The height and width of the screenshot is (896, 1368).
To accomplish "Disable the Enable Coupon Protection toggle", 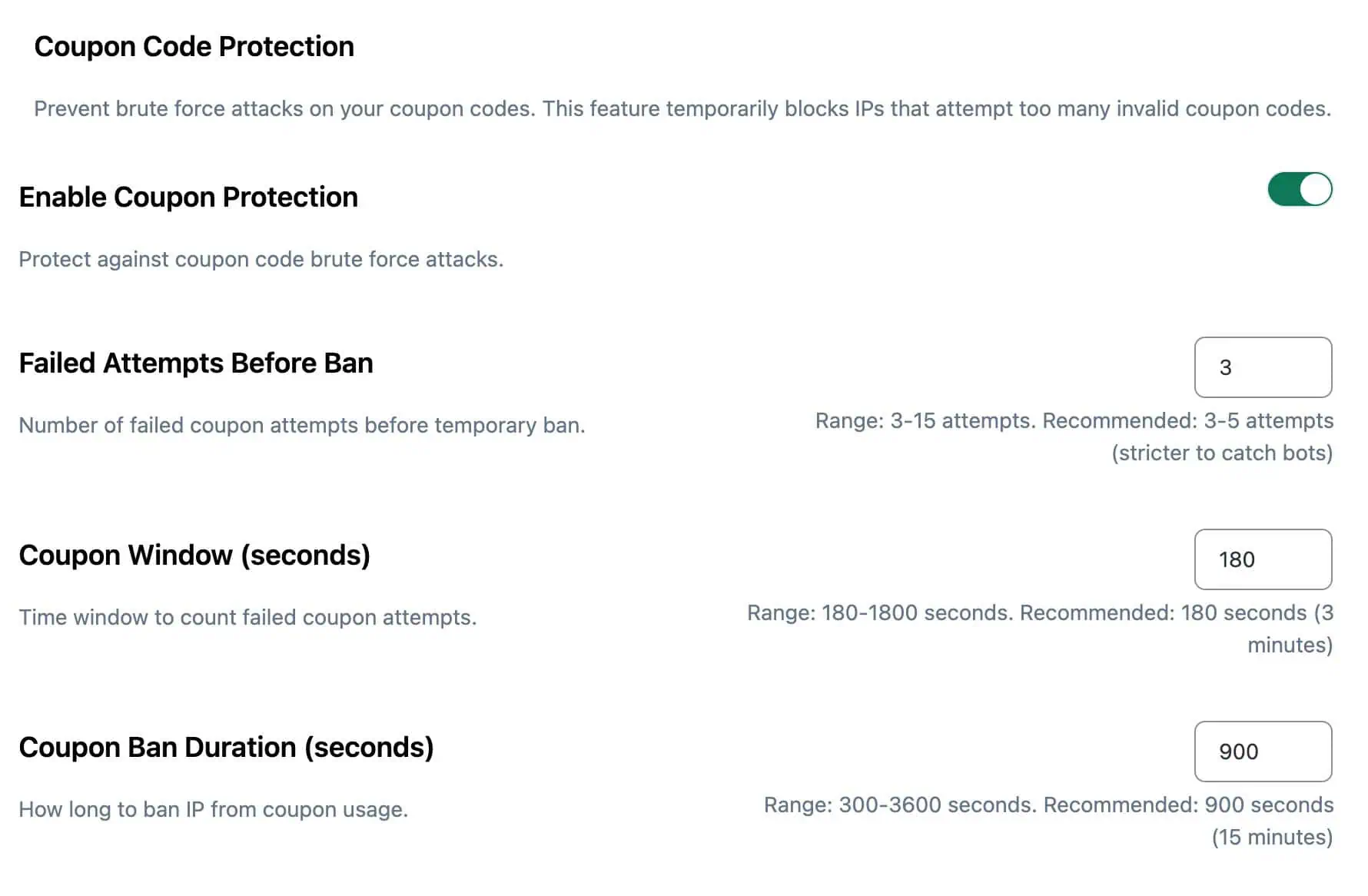I will pos(1300,190).
